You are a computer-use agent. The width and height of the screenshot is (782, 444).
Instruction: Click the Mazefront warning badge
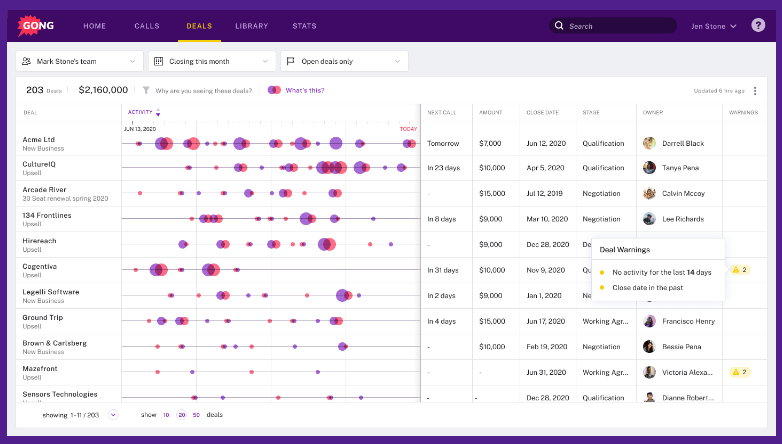(740, 372)
